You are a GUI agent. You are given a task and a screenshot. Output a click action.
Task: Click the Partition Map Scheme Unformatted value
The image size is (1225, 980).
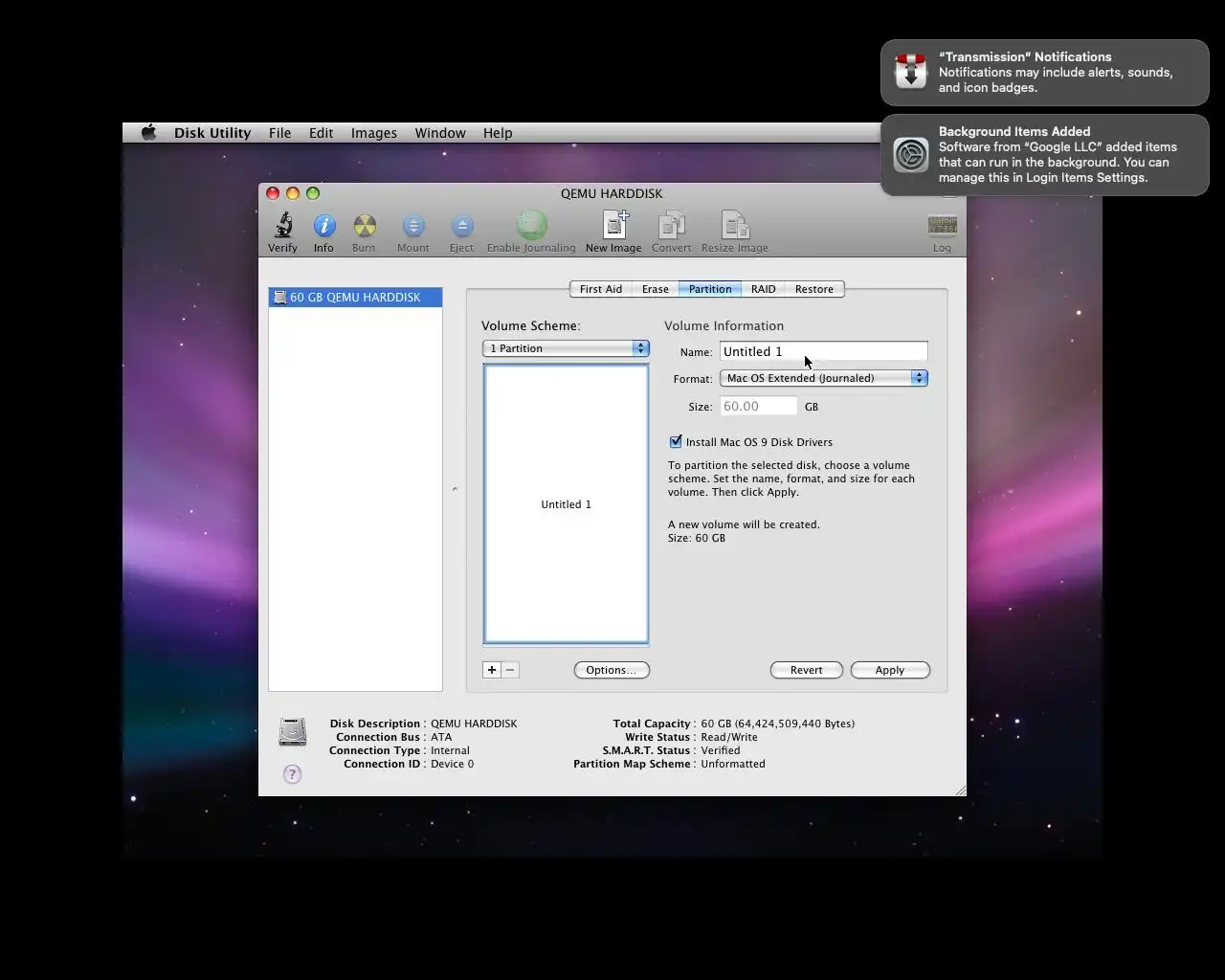coord(733,765)
